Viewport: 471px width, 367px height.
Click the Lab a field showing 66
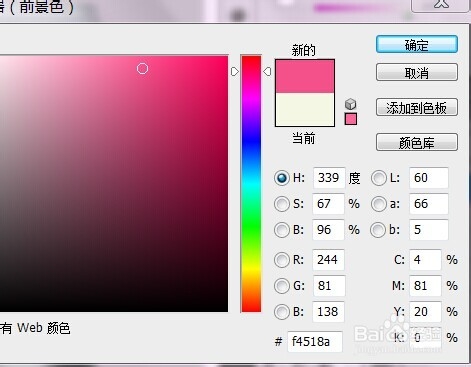[429, 204]
